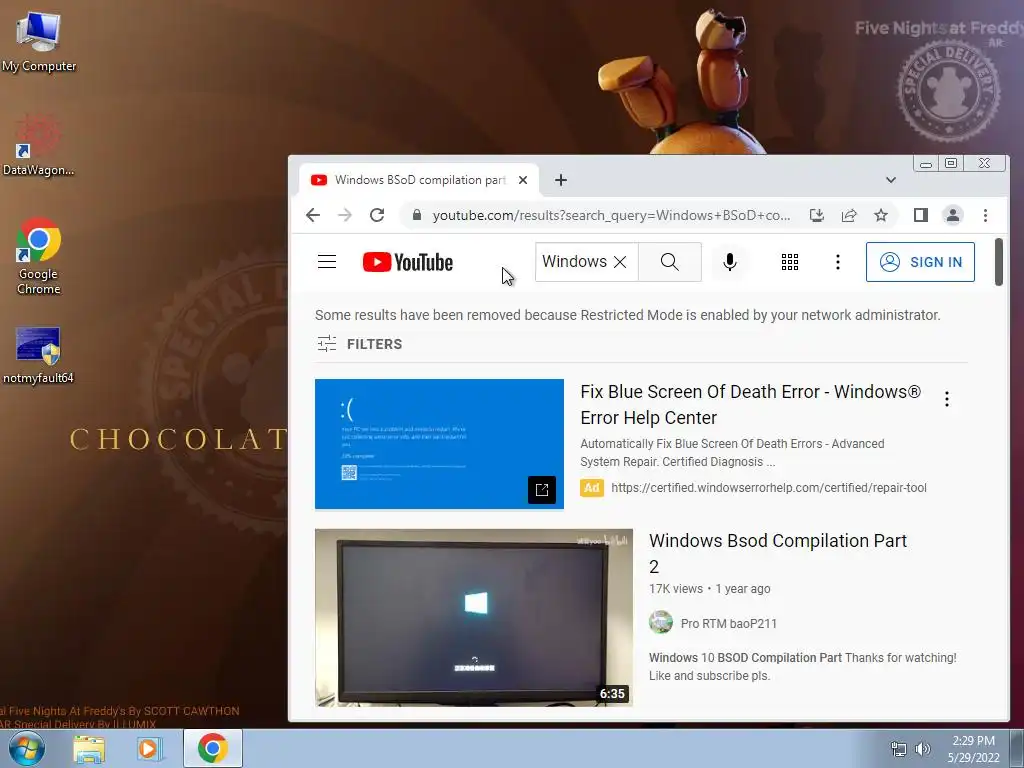View site info via padlock icon
Image resolution: width=1024 pixels, height=768 pixels.
(x=417, y=216)
